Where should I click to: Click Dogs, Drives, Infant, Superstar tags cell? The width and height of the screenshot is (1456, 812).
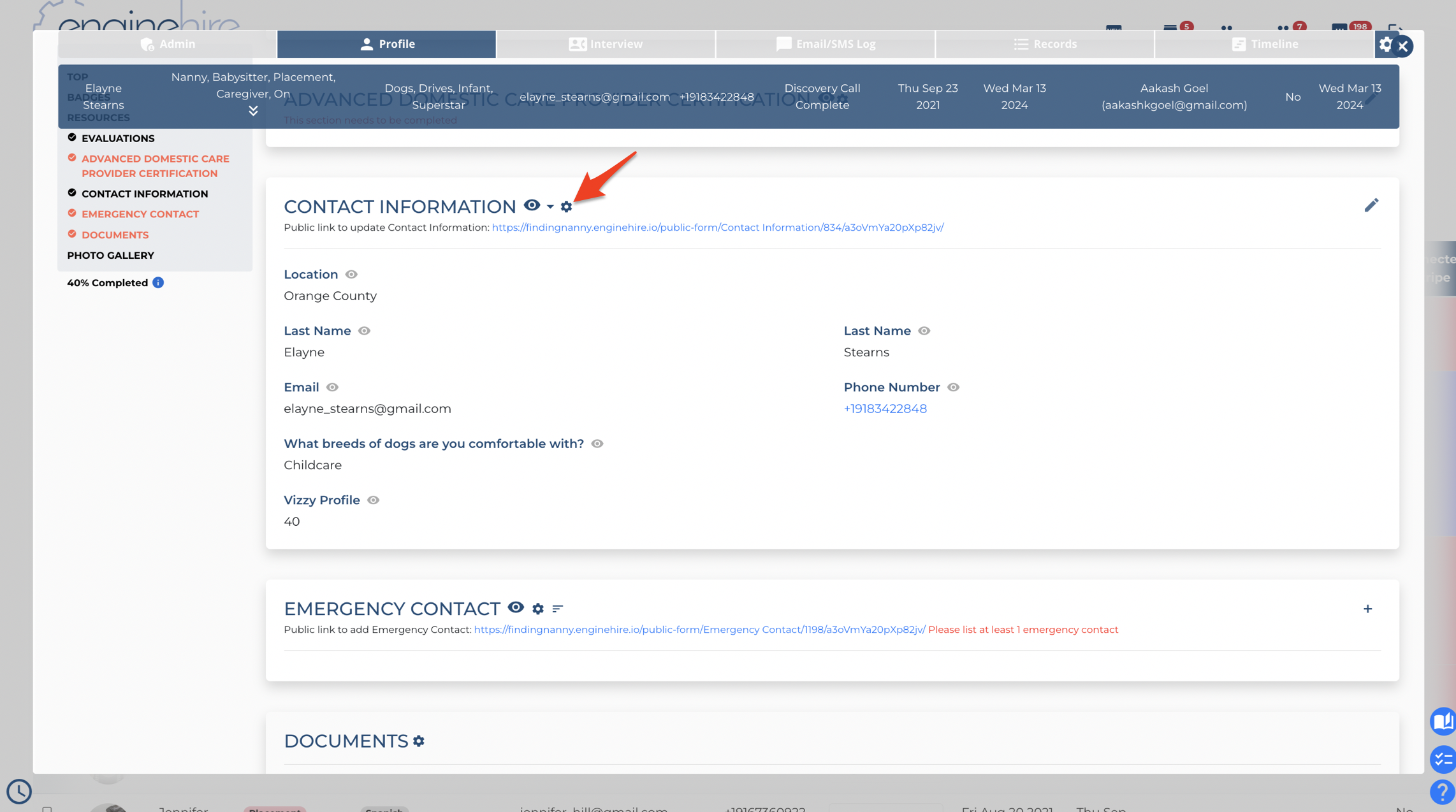tap(439, 97)
